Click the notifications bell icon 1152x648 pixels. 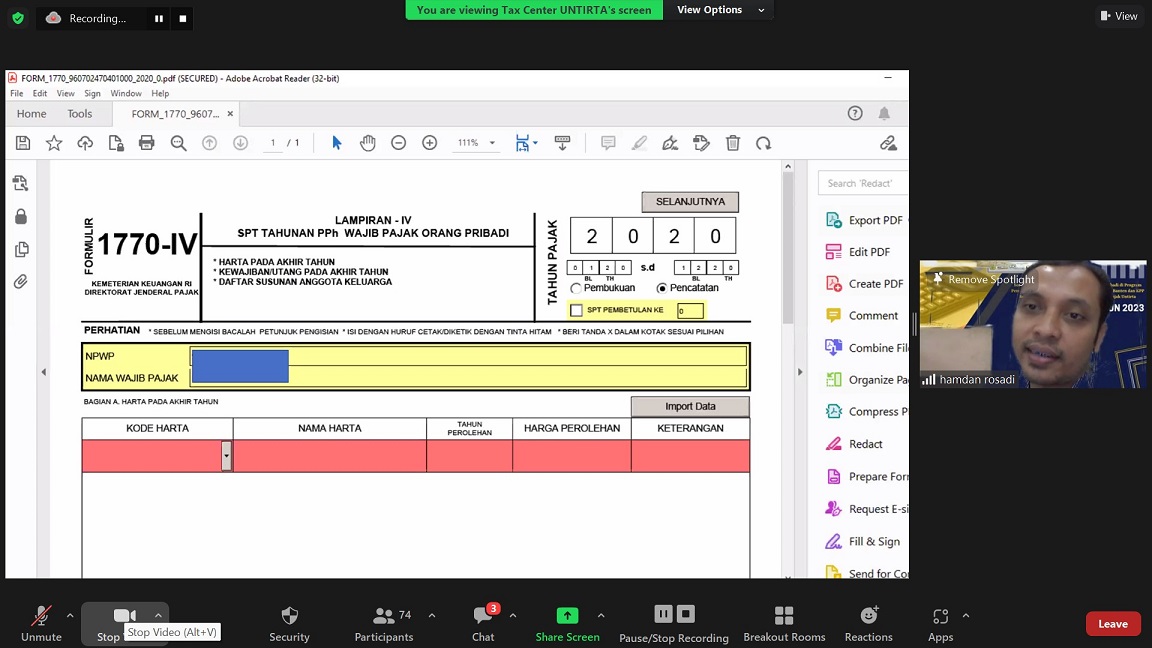click(x=884, y=113)
